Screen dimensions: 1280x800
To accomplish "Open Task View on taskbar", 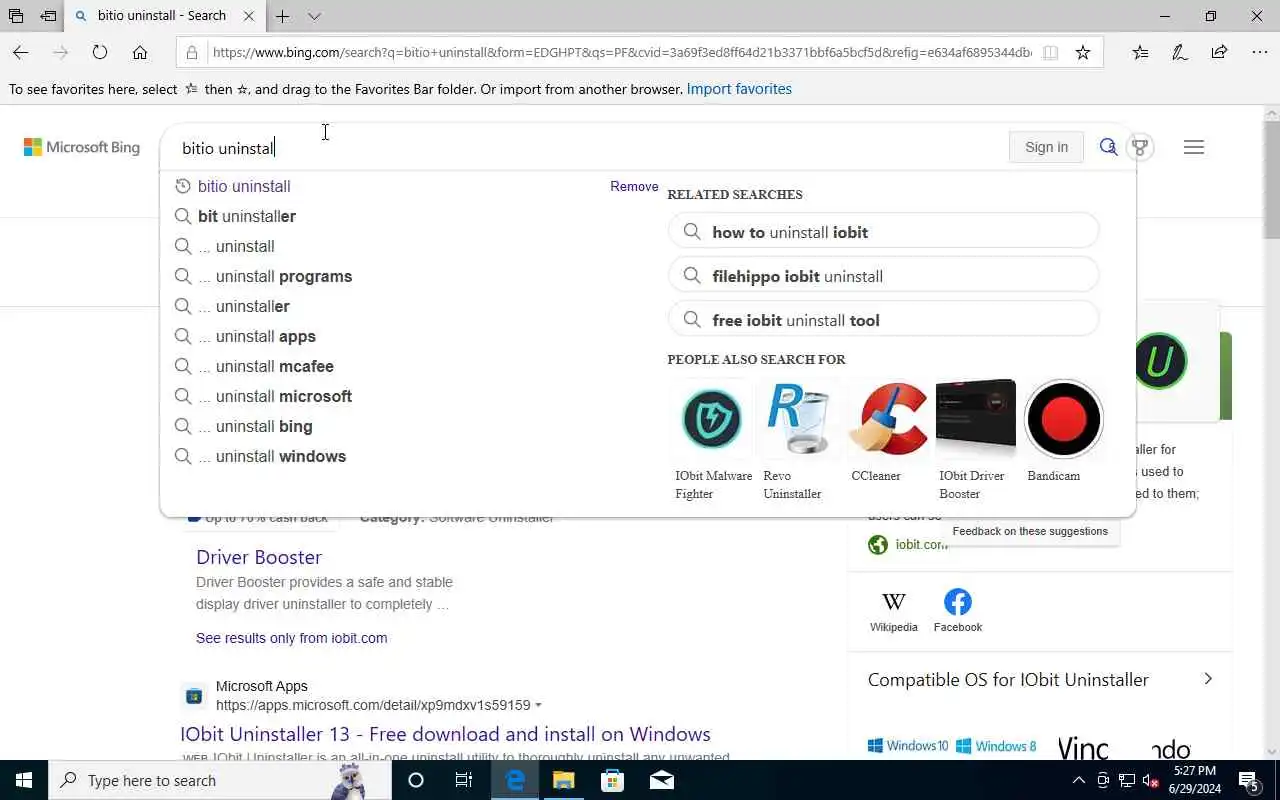I will pos(464,780).
